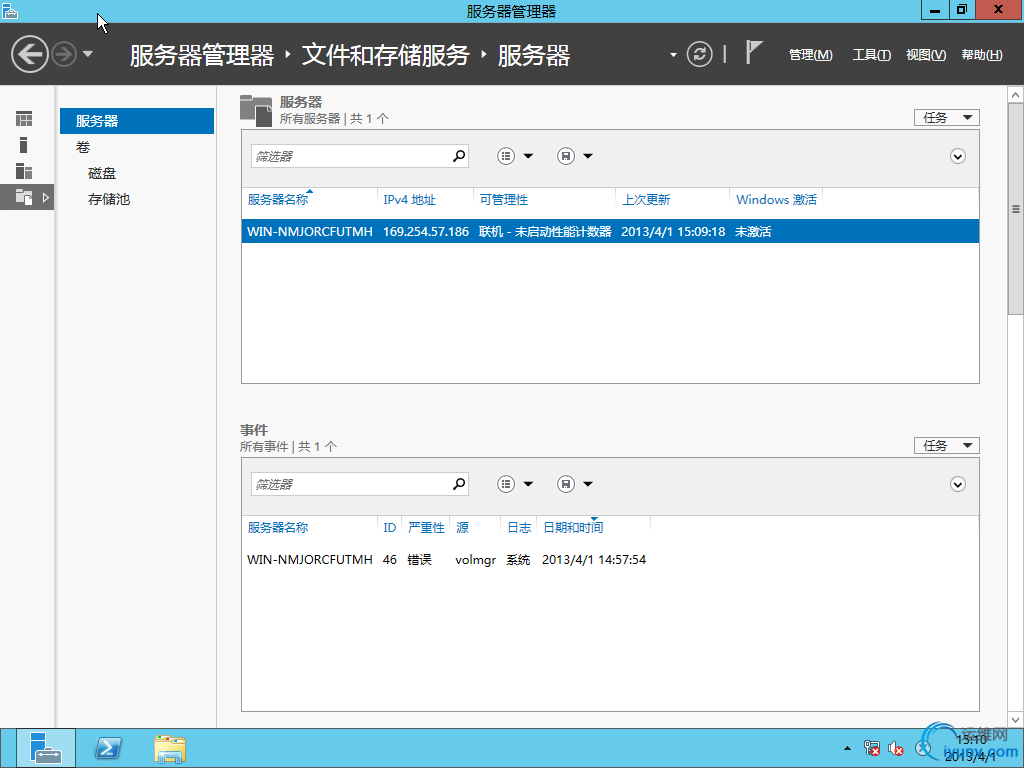
Task: Open File Explorer from the taskbar
Action: [170, 748]
